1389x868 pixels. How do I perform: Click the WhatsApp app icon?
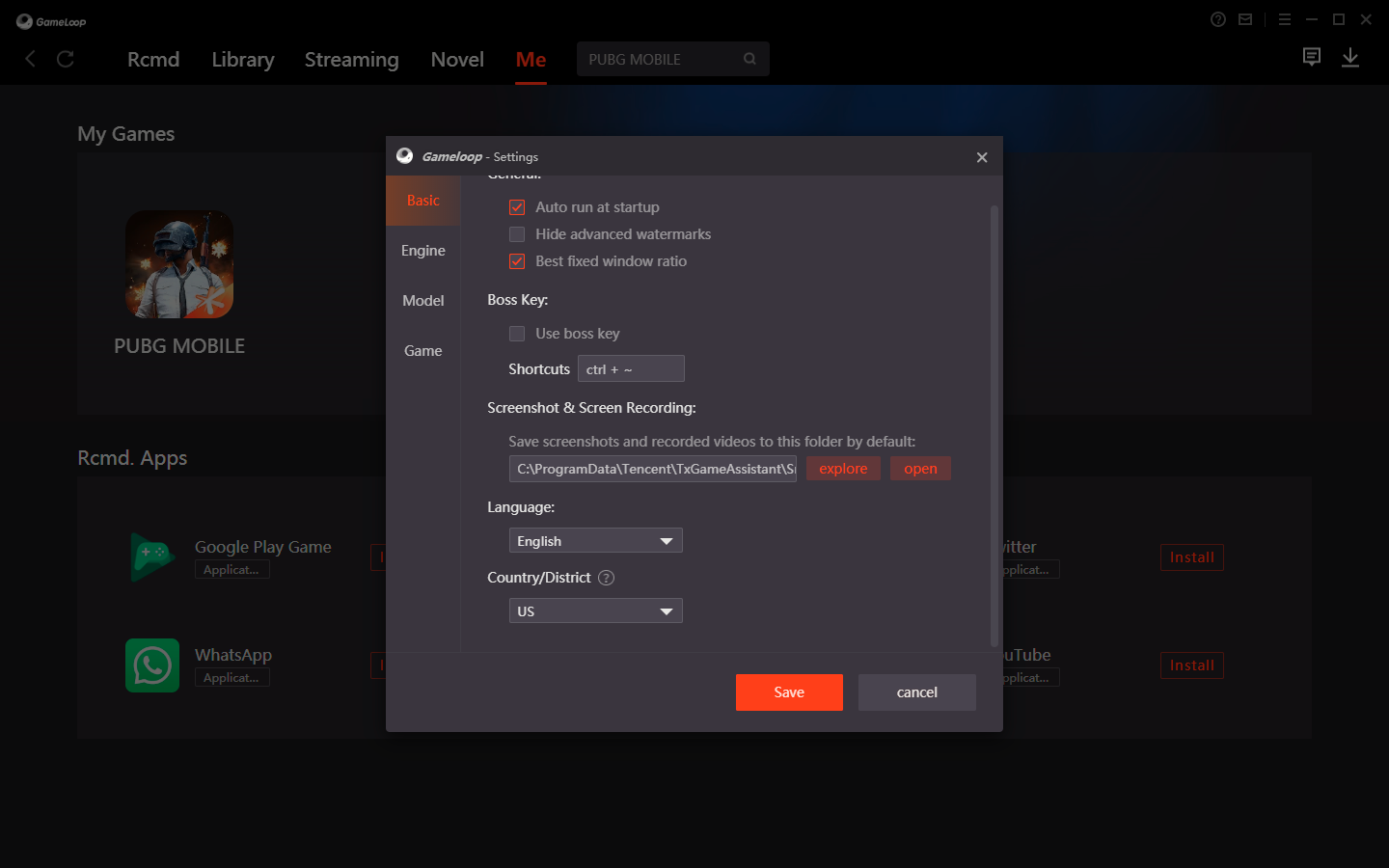[x=152, y=665]
